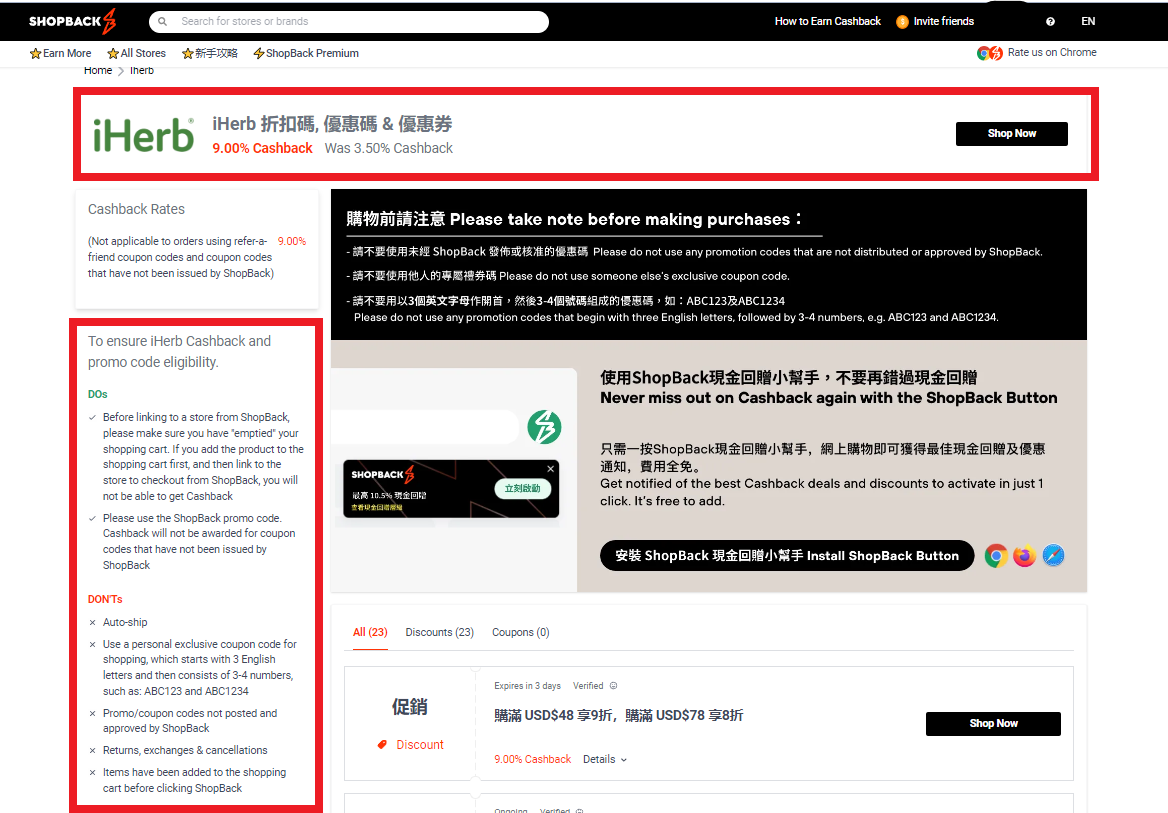Click the Auto-ship list item
The height and width of the screenshot is (813, 1168).
click(125, 622)
